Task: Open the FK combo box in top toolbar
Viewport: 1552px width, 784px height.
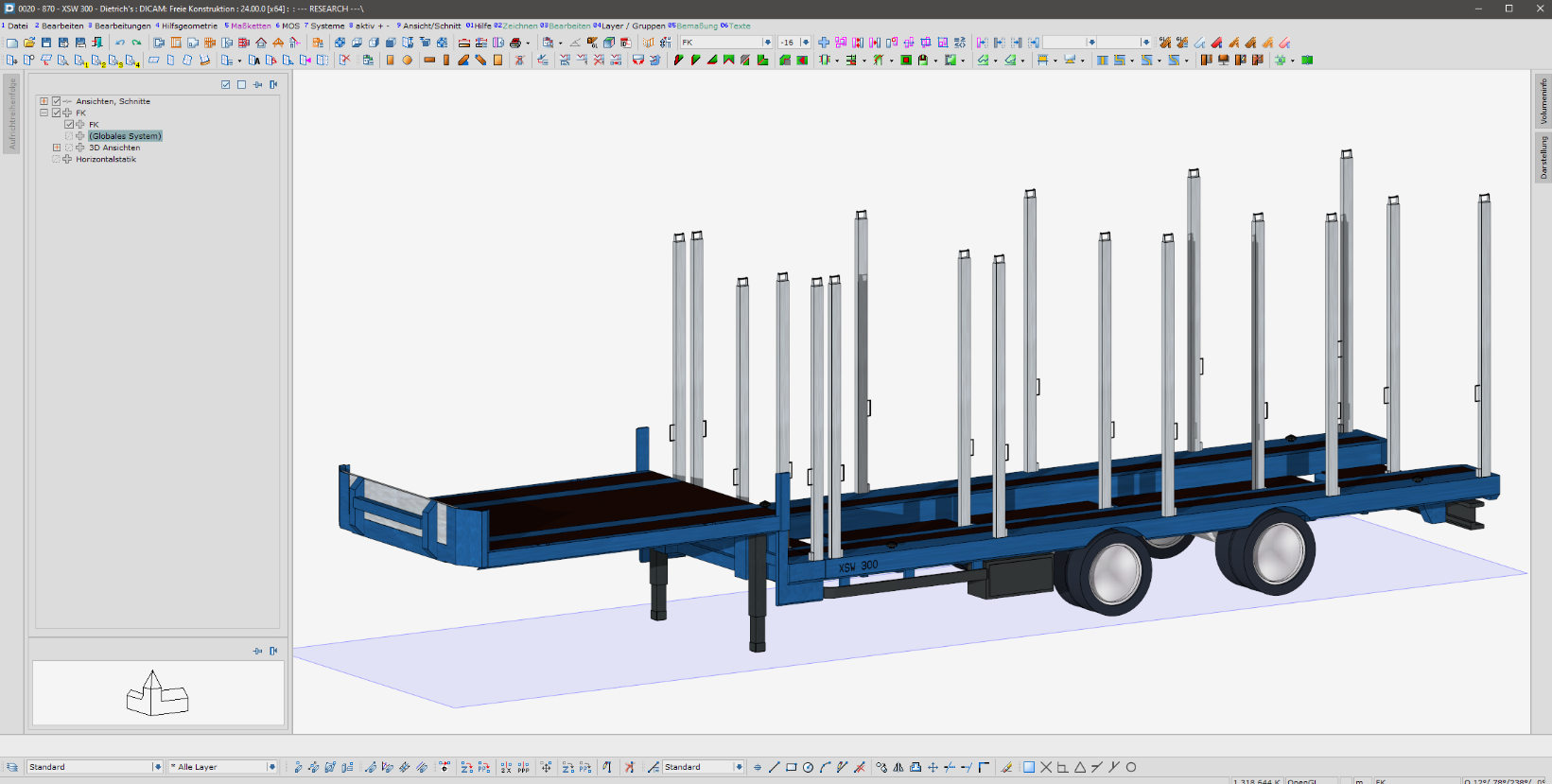Action: [x=726, y=43]
